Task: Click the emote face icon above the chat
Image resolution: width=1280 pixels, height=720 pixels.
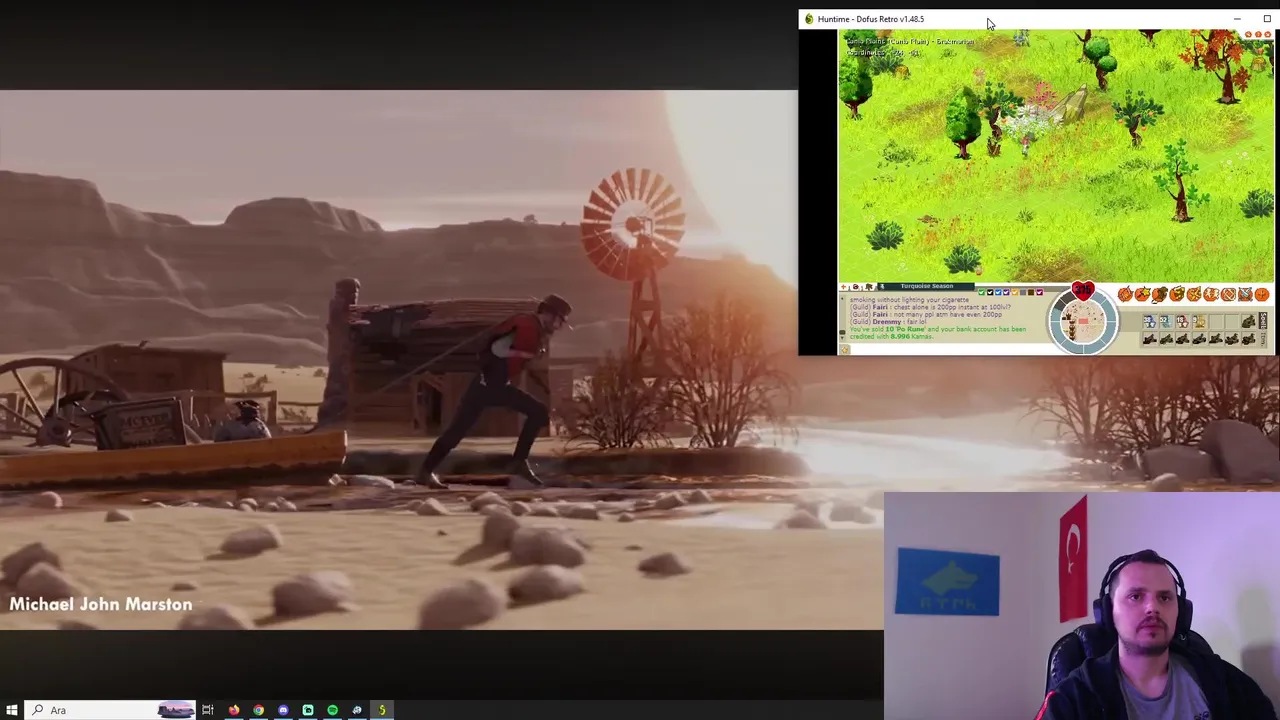Action: [x=856, y=287]
